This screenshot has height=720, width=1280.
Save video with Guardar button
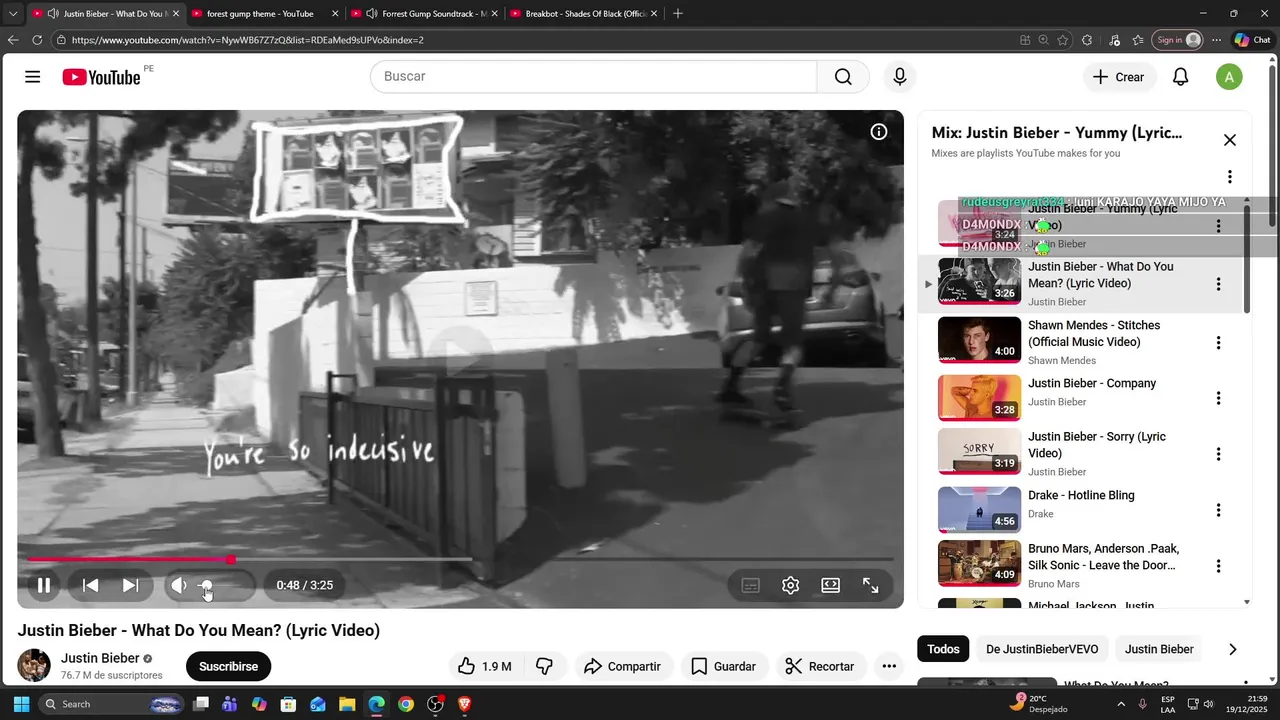point(723,666)
